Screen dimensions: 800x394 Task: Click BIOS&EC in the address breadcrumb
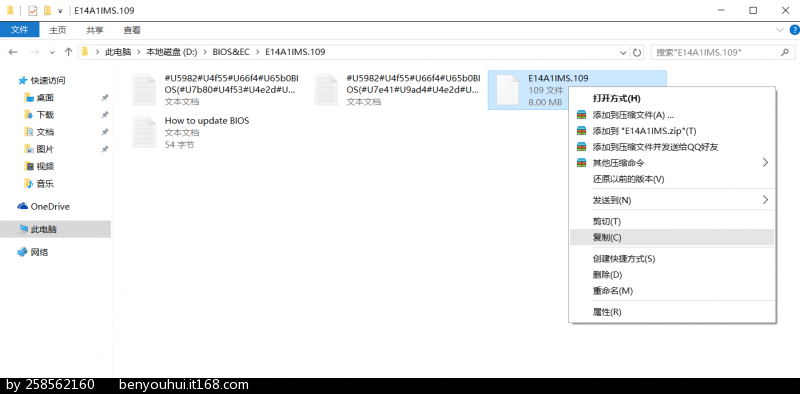pyautogui.click(x=231, y=52)
